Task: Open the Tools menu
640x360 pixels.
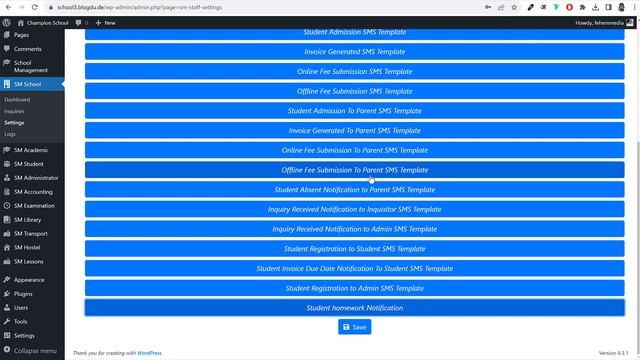Action: tap(32, 322)
